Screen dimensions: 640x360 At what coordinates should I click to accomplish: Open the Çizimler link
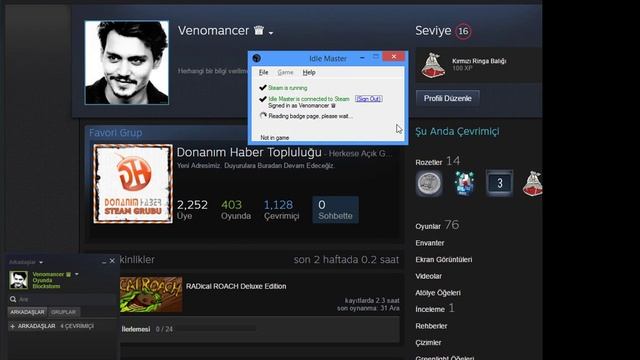click(428, 342)
